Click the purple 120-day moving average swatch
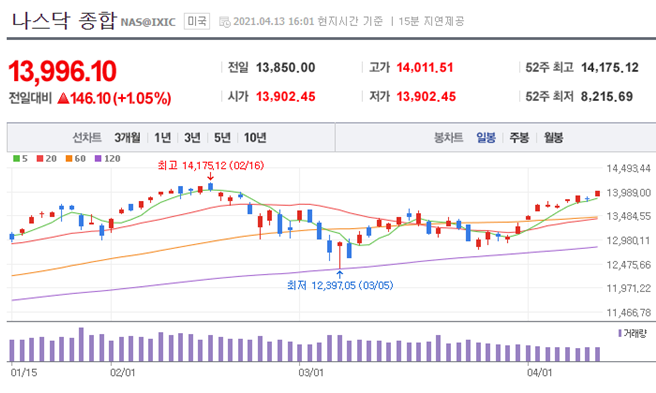656x393 pixels. tap(98, 159)
